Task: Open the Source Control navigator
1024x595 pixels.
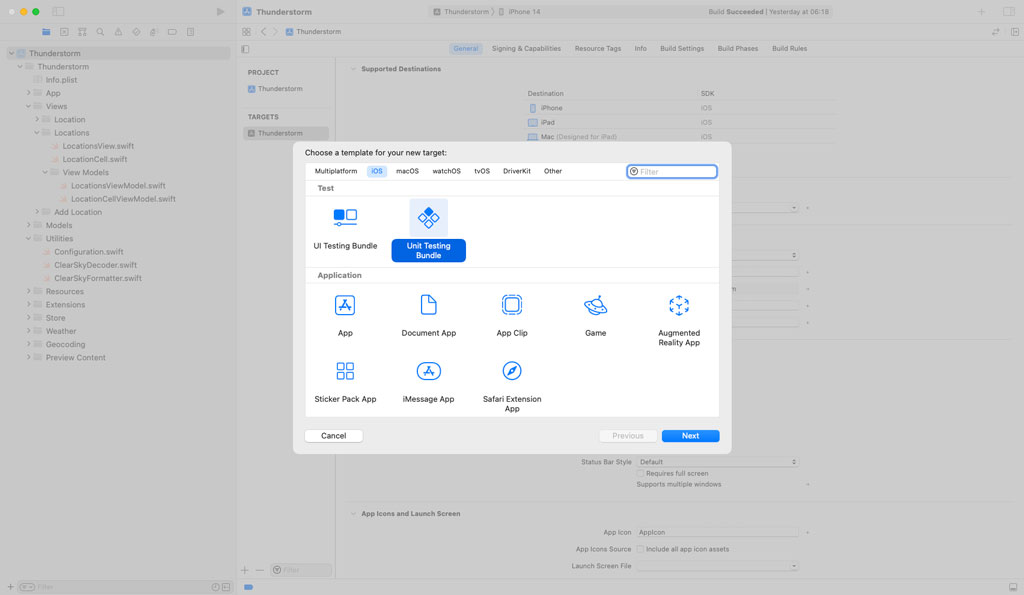Action: click(83, 31)
